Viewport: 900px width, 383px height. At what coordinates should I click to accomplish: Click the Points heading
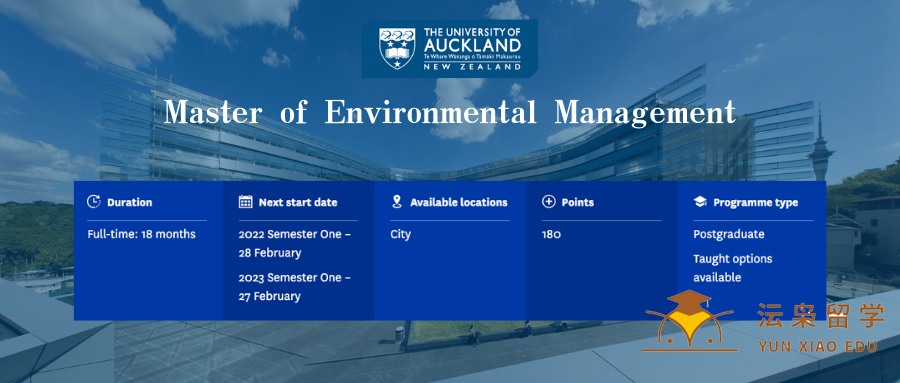pos(577,202)
